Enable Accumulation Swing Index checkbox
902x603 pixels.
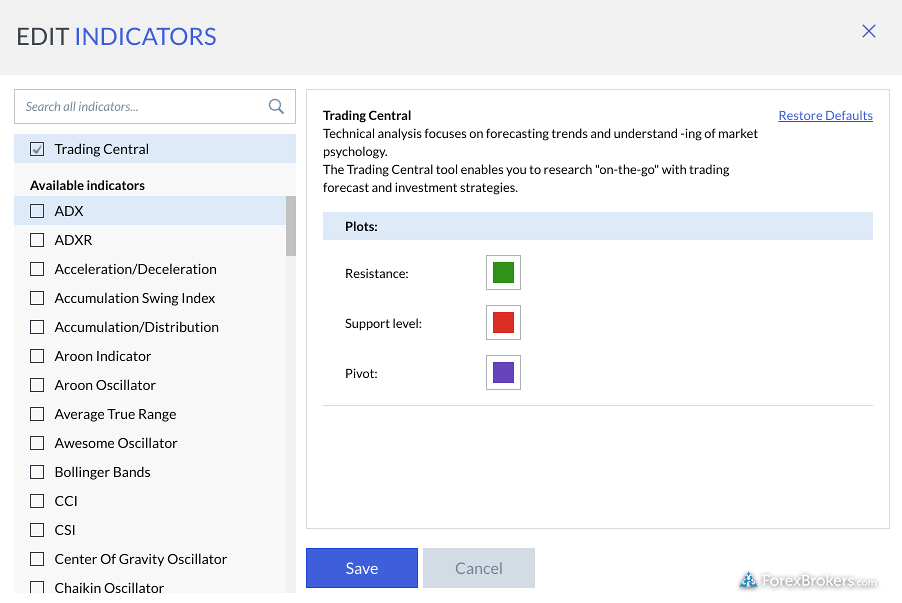tap(37, 298)
